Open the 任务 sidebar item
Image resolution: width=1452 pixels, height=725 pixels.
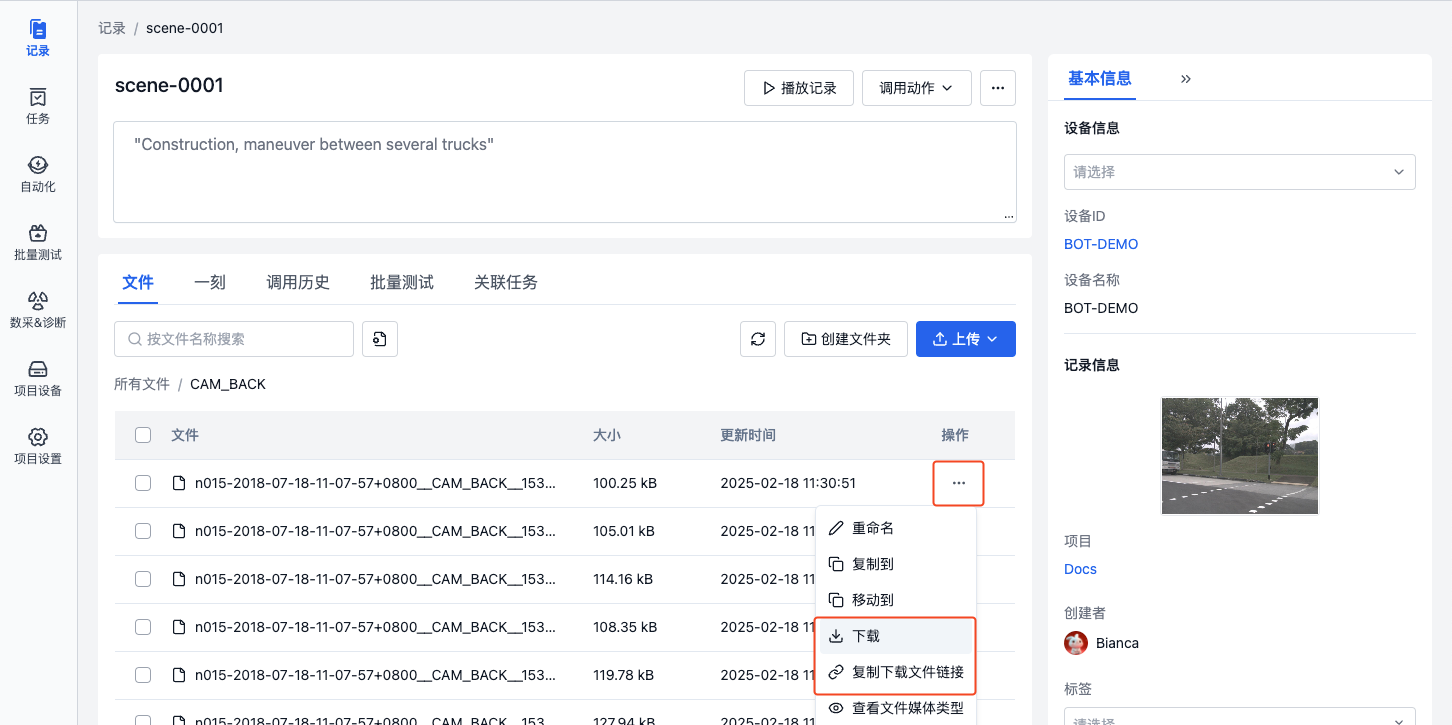[x=38, y=106]
